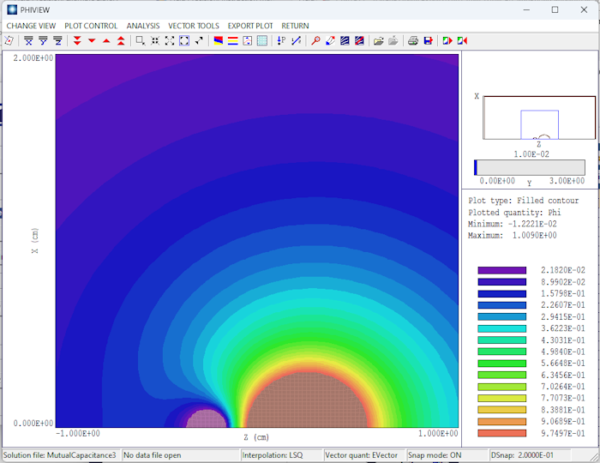Click the red magnifier probe icon
Viewport: 600px width, 463px height.
click(315, 41)
